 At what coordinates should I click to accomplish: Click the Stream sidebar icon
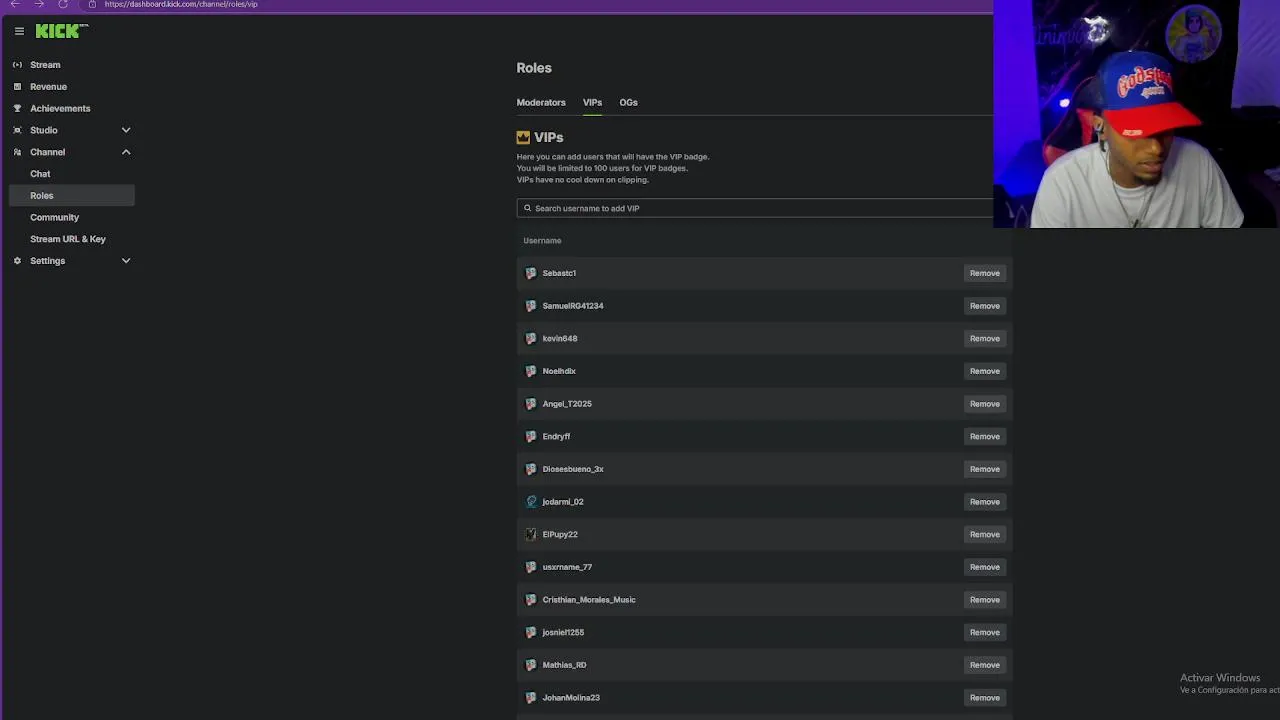[17, 65]
